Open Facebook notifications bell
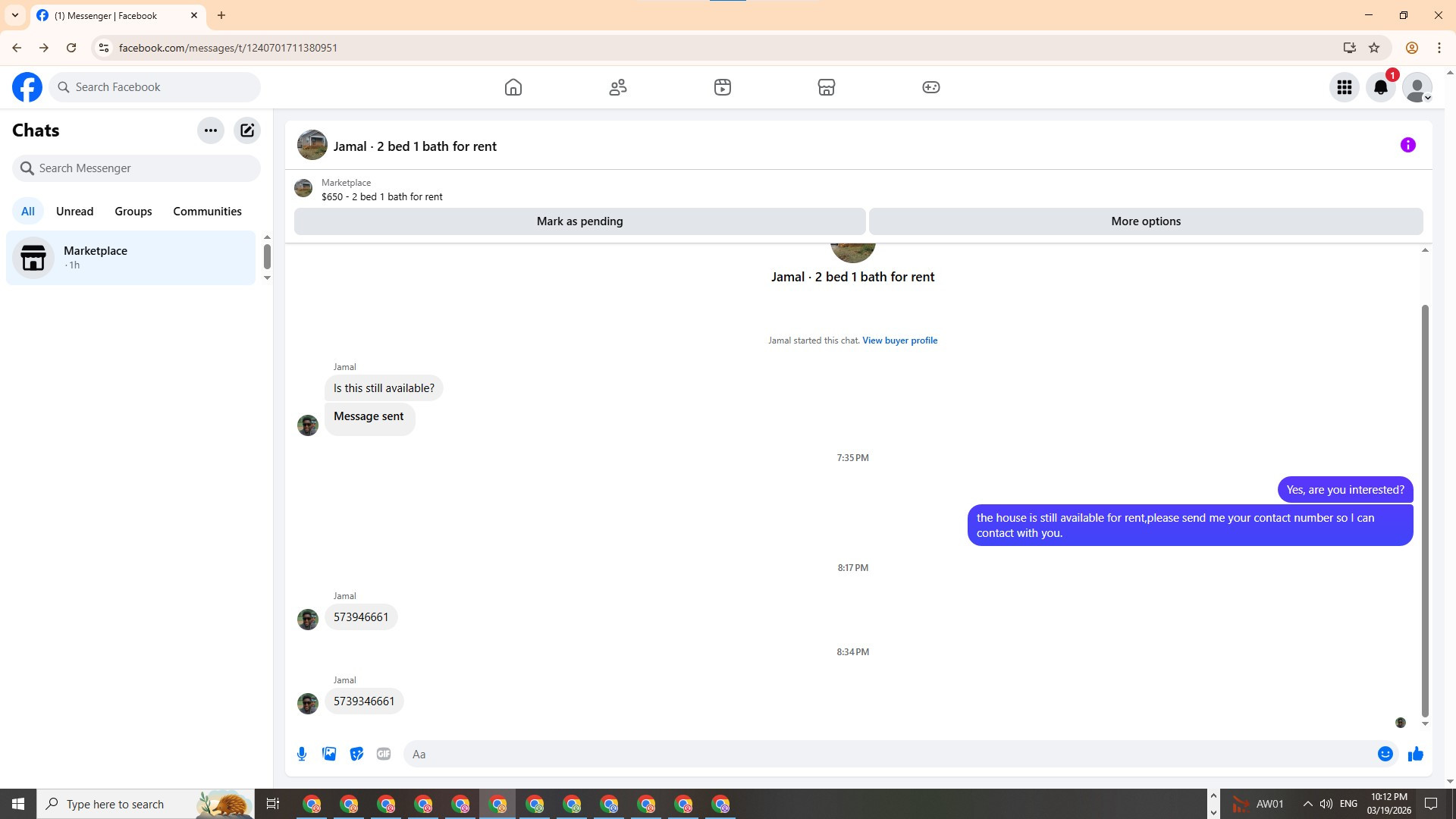The image size is (1456, 819). [1380, 87]
